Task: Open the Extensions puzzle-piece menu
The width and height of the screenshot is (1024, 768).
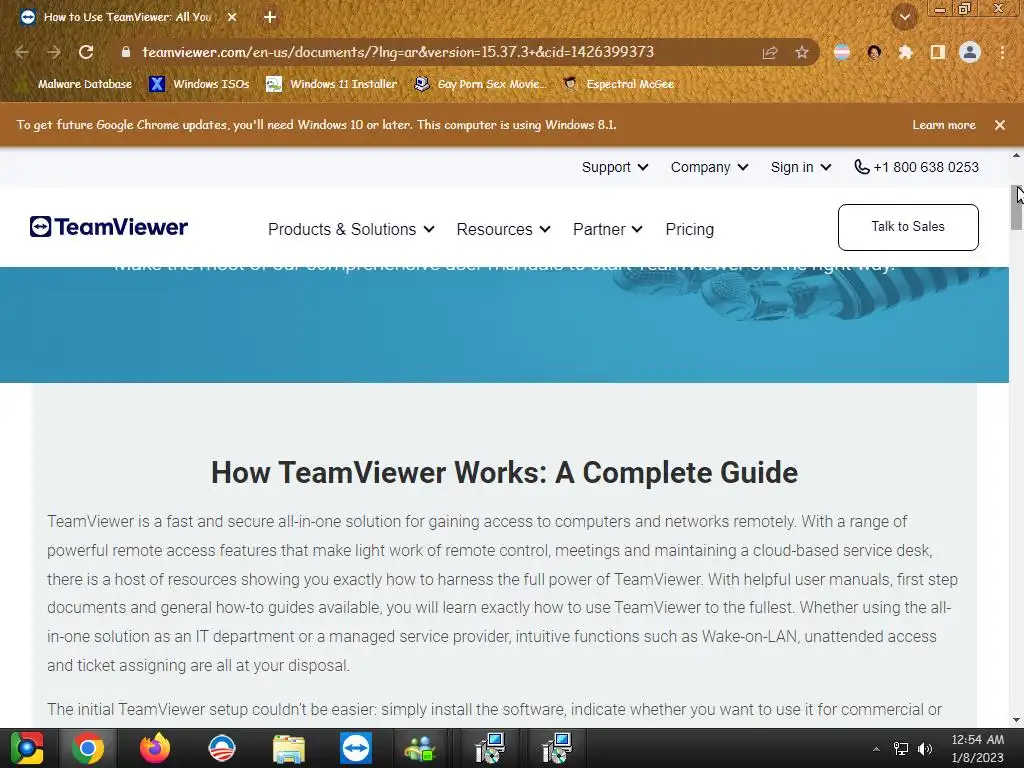Action: [x=905, y=52]
